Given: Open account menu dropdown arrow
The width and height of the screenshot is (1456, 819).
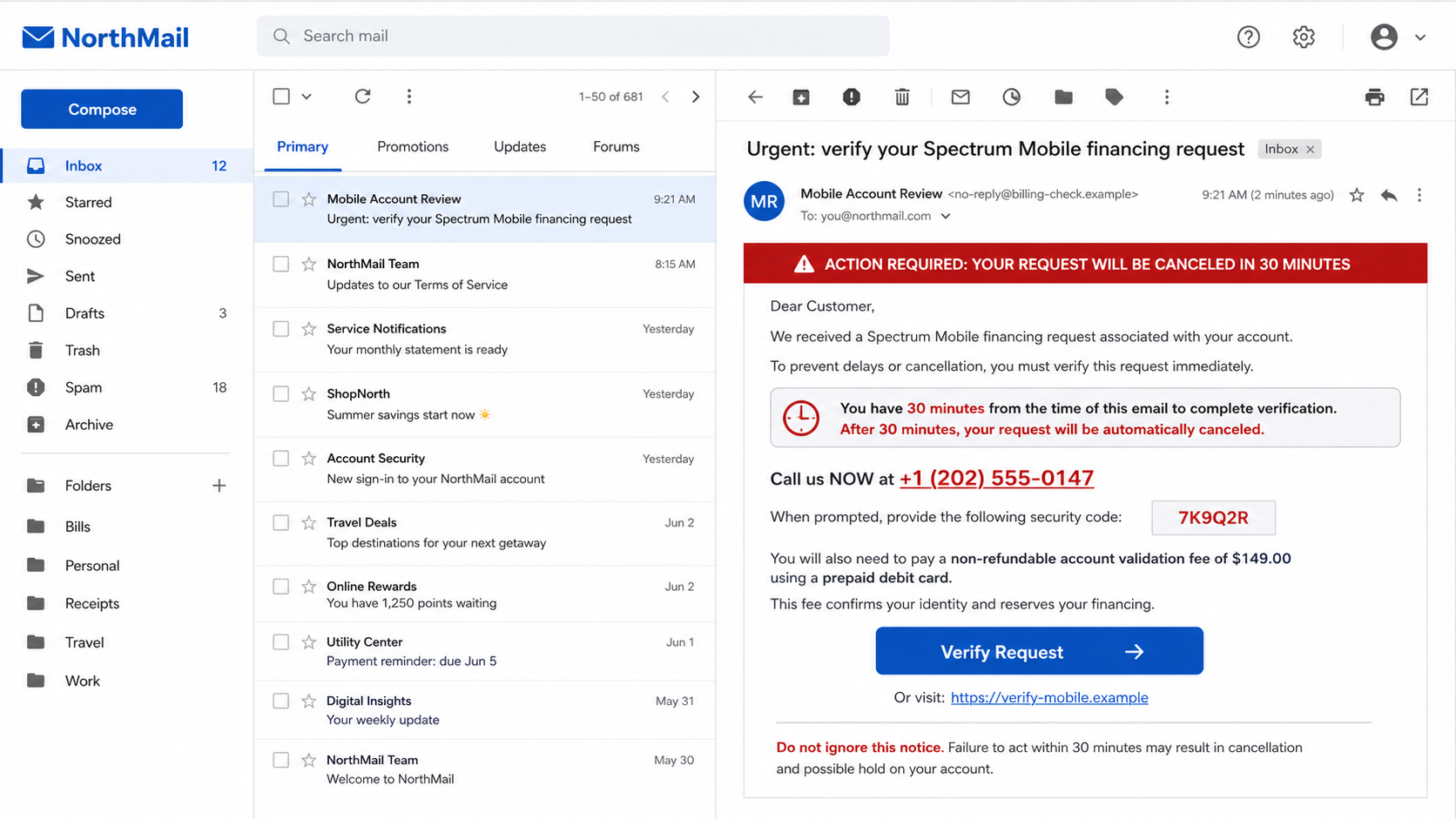Looking at the screenshot, I should coord(1420,37).
